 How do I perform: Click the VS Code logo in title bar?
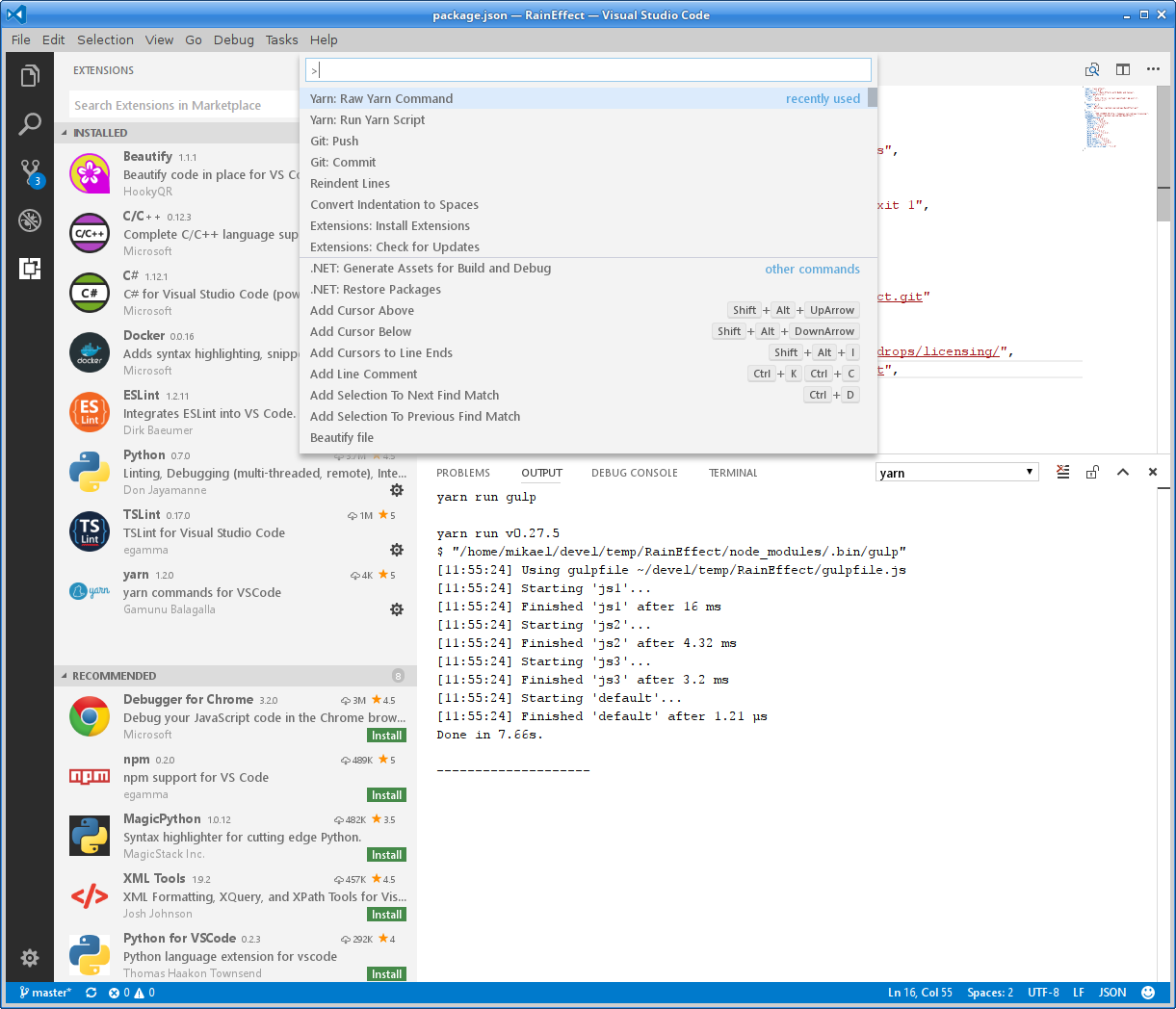pyautogui.click(x=15, y=14)
